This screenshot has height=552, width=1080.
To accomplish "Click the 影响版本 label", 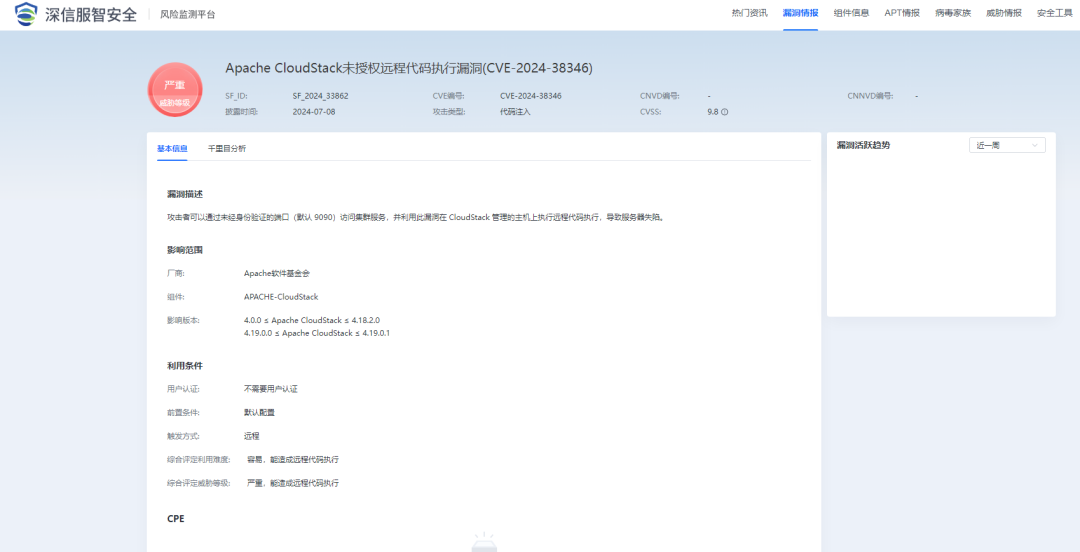I will click(x=183, y=320).
